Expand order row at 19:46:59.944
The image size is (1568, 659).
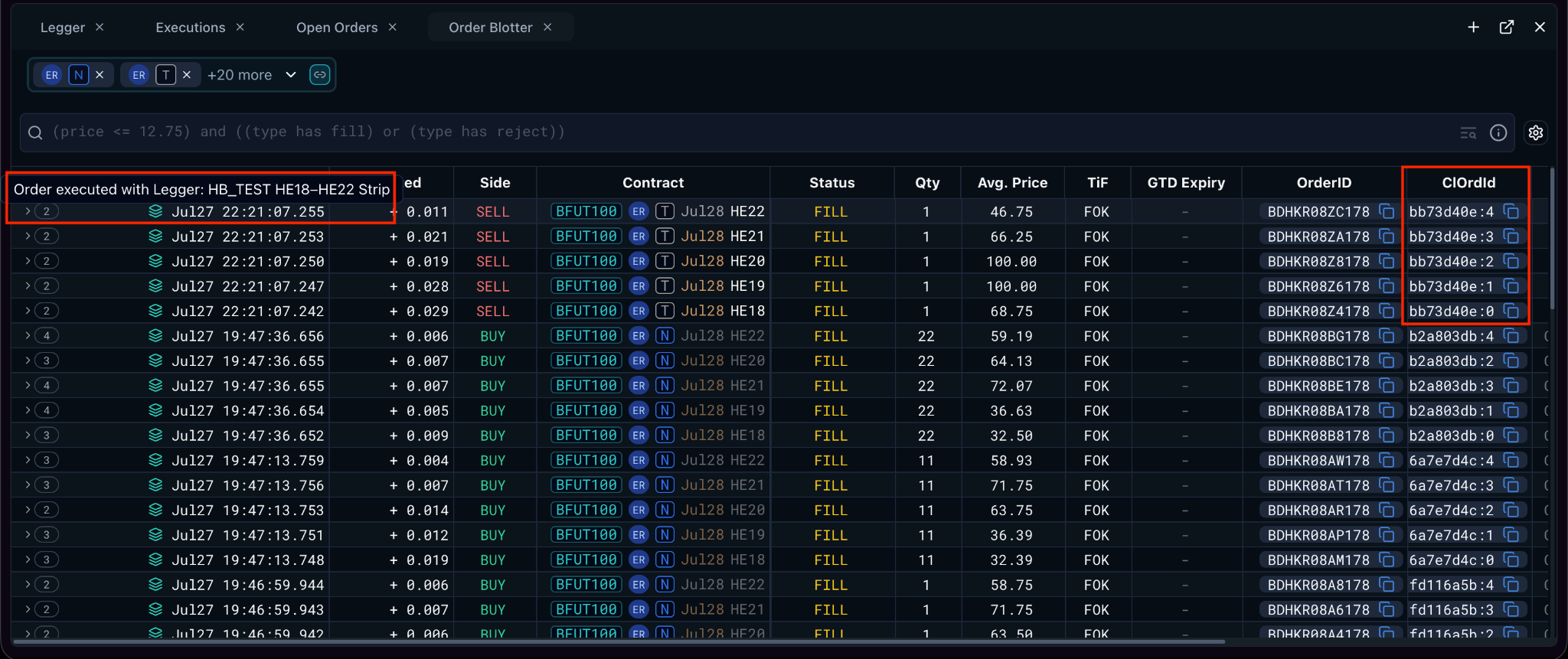coord(28,585)
